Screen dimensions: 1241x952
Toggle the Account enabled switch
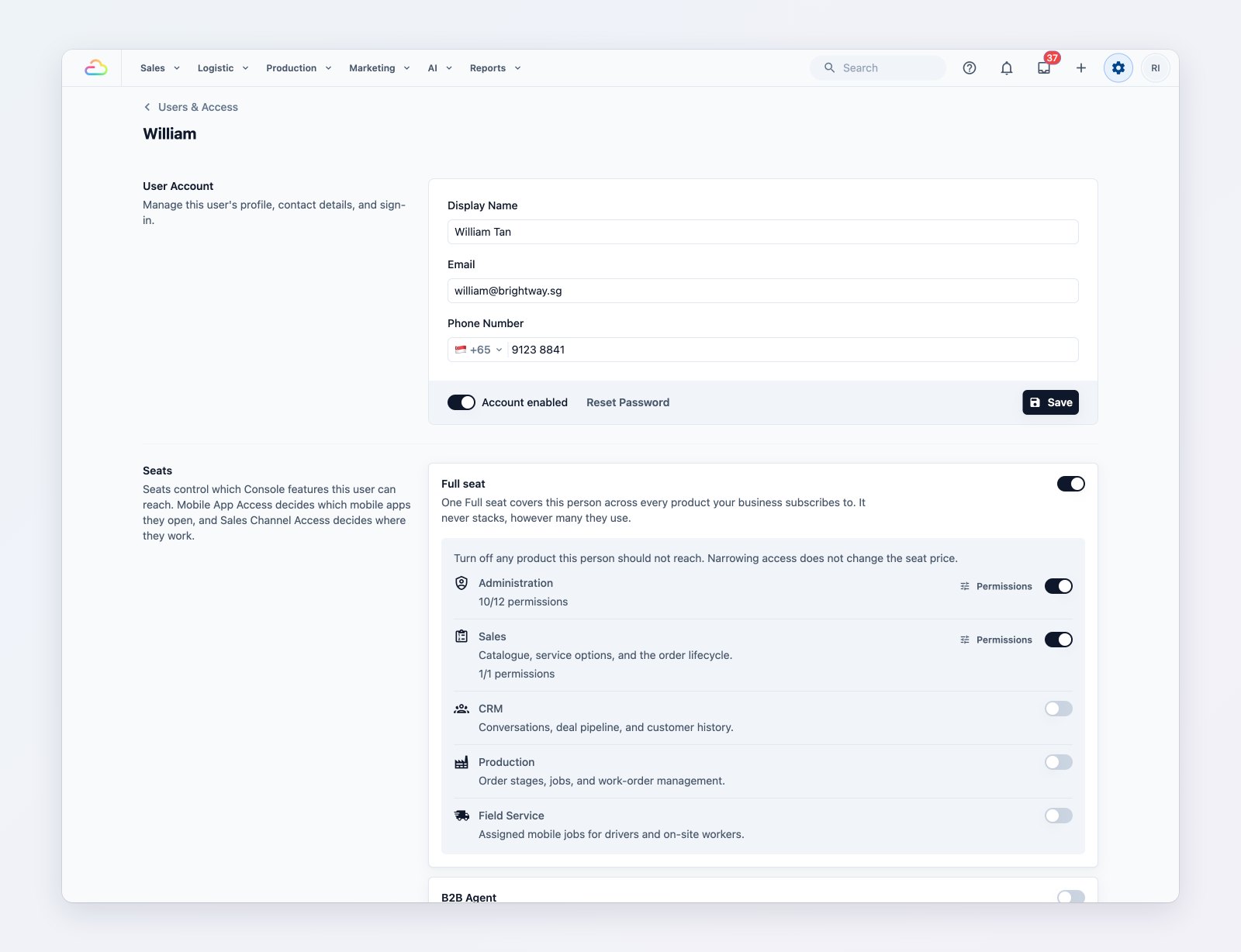pyautogui.click(x=461, y=402)
